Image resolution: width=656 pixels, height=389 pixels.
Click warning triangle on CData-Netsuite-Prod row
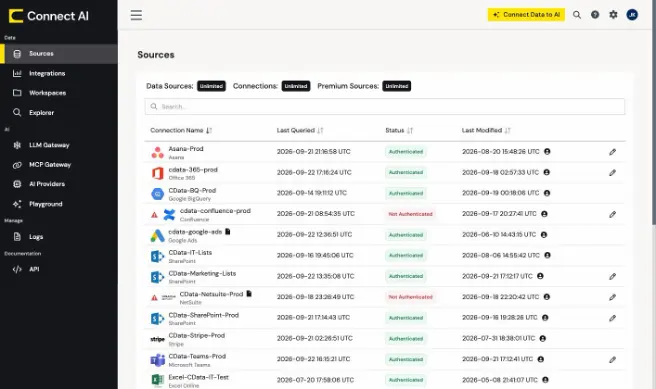pos(154,298)
